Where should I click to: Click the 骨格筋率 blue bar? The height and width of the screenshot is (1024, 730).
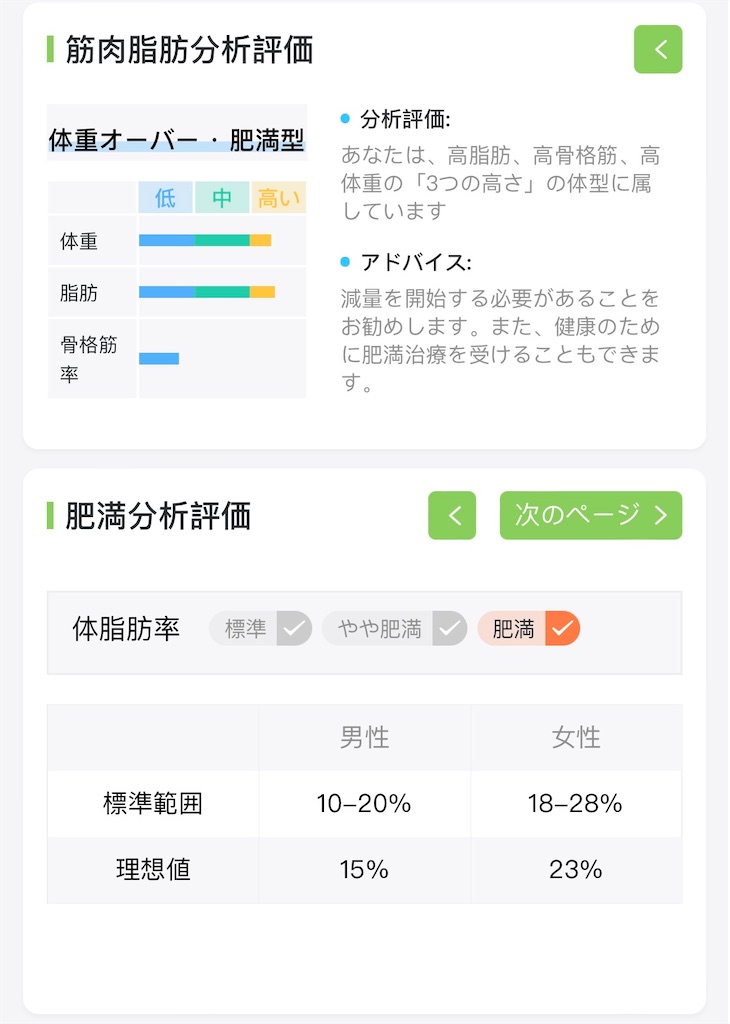(159, 358)
